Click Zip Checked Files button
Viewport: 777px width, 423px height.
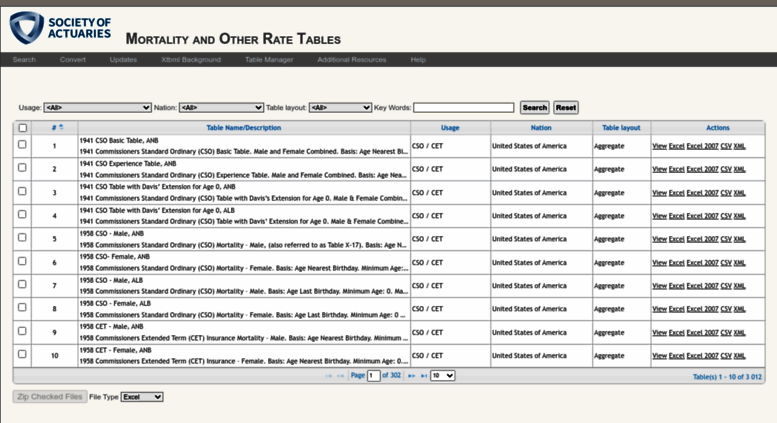click(50, 397)
